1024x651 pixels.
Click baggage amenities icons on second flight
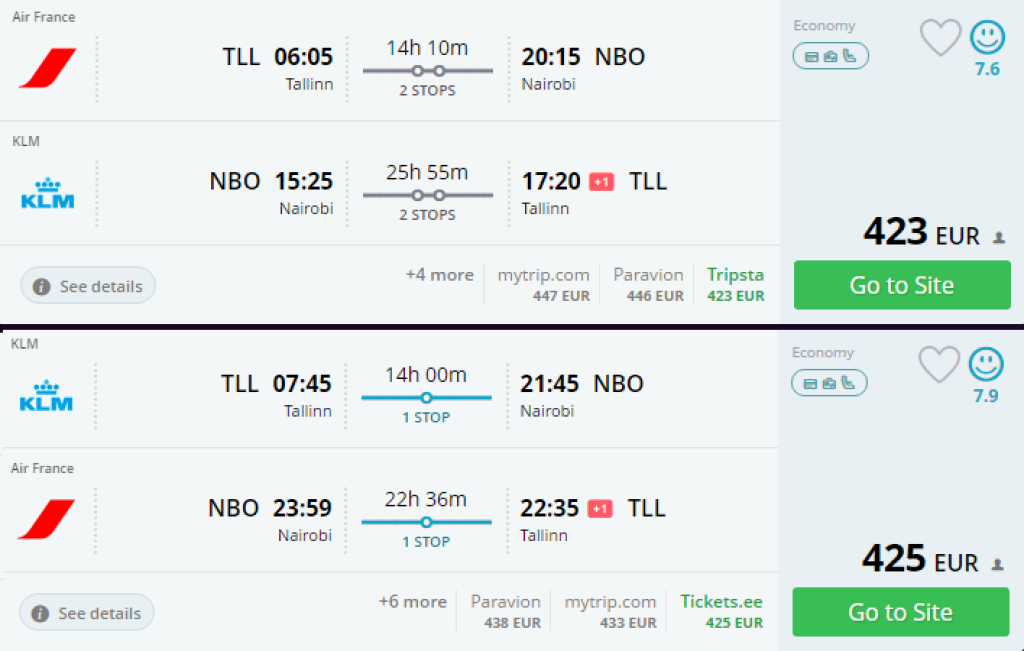click(x=830, y=383)
